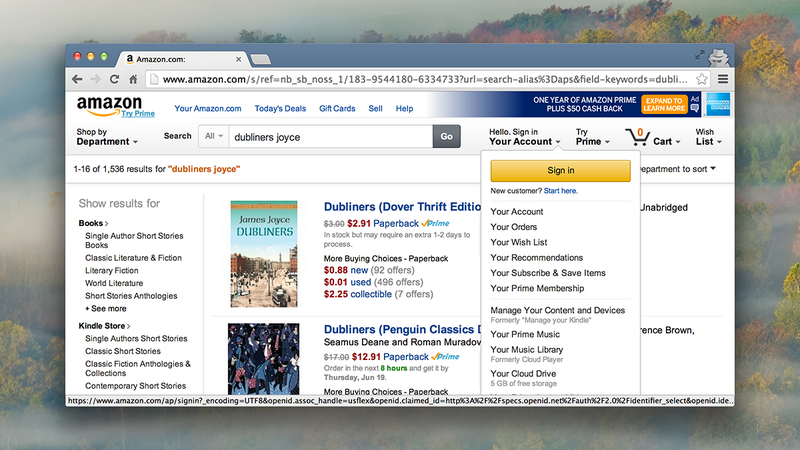Click the Amazon logo
Screen dimensions: 800x450
[x=109, y=106]
